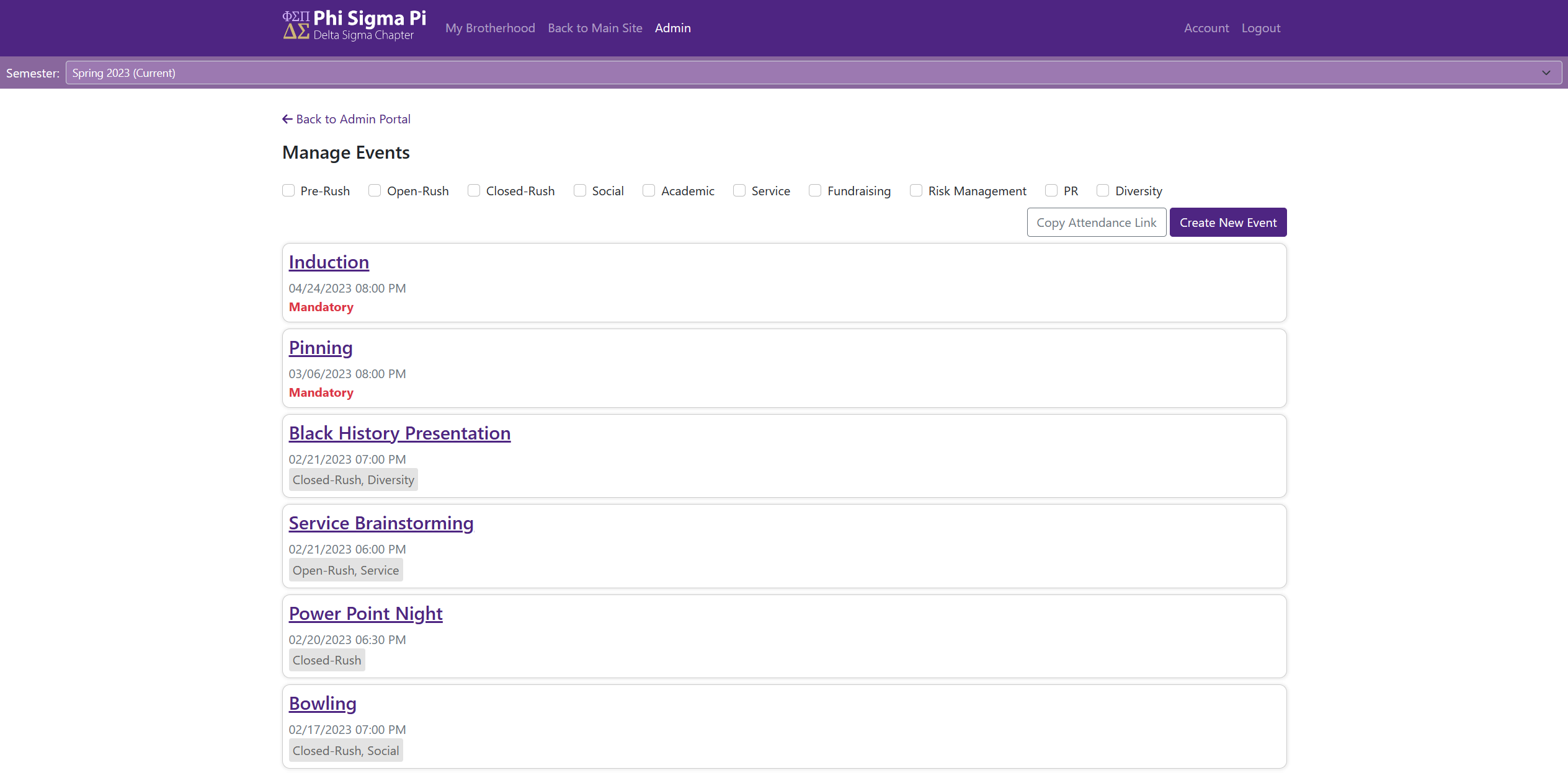Viewport: 1568px width, 773px height.
Task: Open My Brotherhood from the navigation bar
Action: (x=490, y=27)
